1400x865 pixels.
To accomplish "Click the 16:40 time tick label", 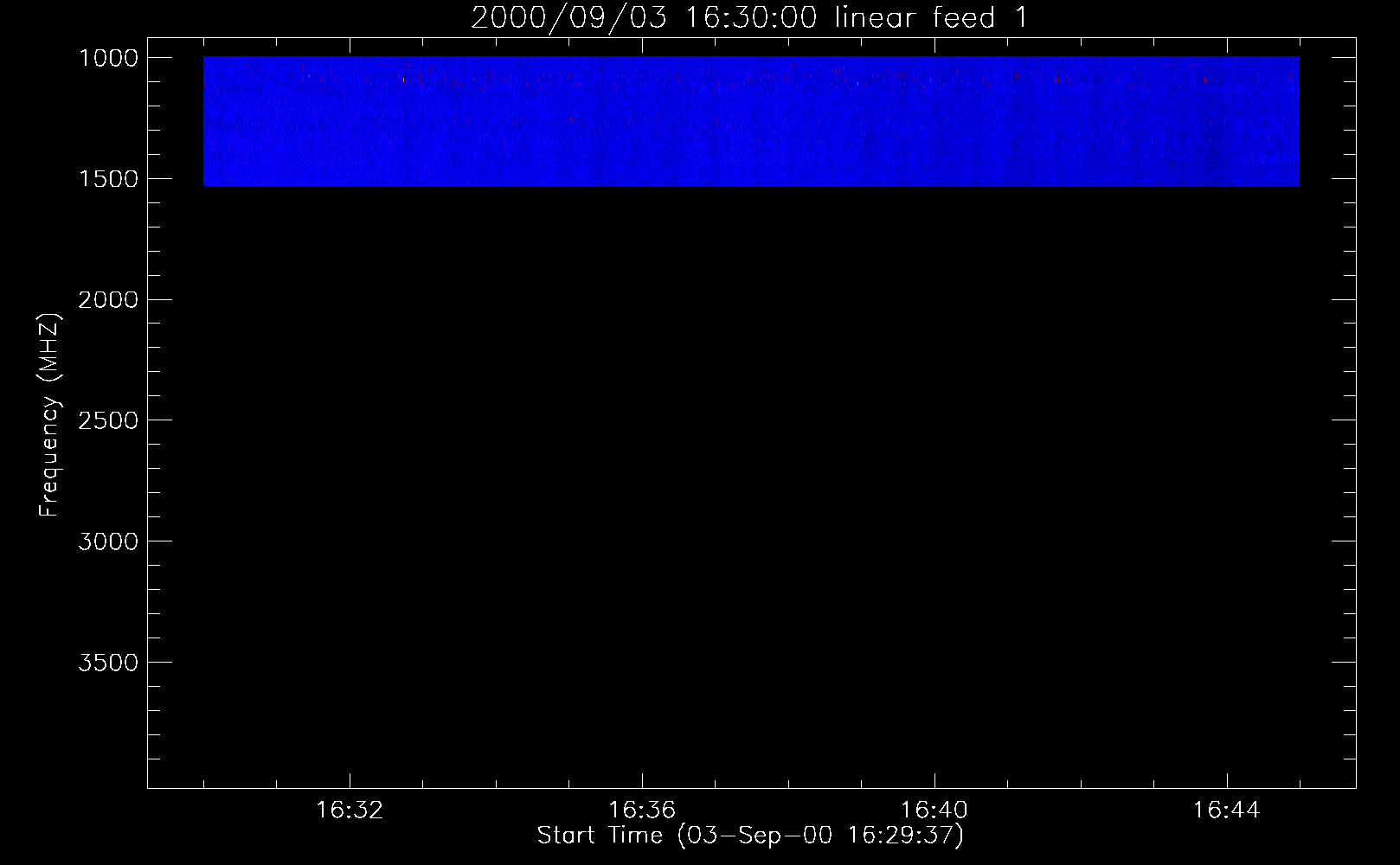I will (x=934, y=811).
